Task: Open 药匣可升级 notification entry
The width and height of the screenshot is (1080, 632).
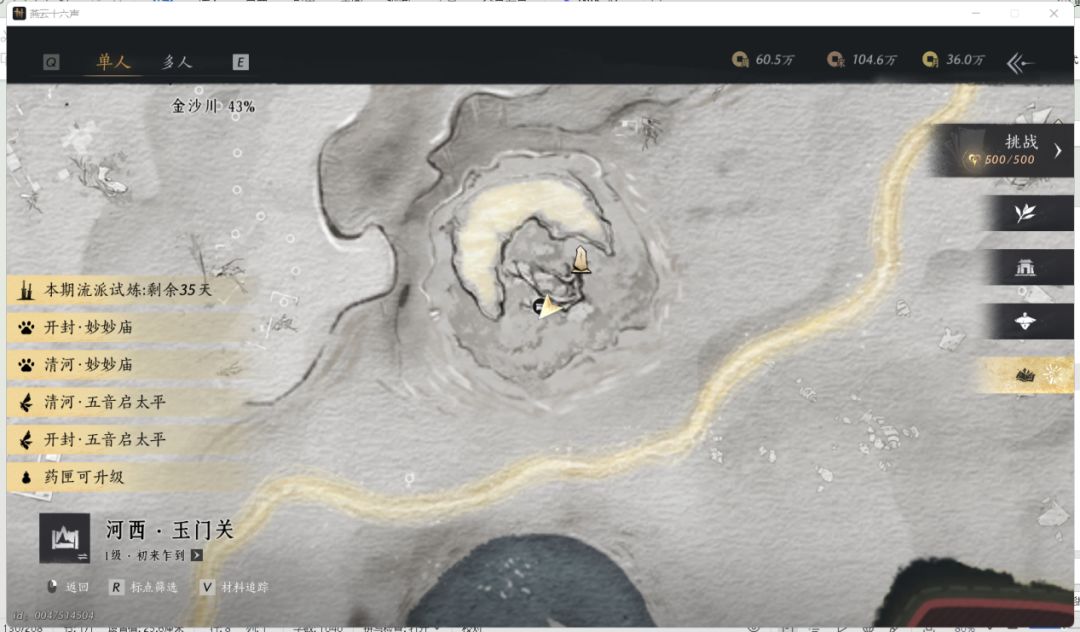Action: [129, 477]
